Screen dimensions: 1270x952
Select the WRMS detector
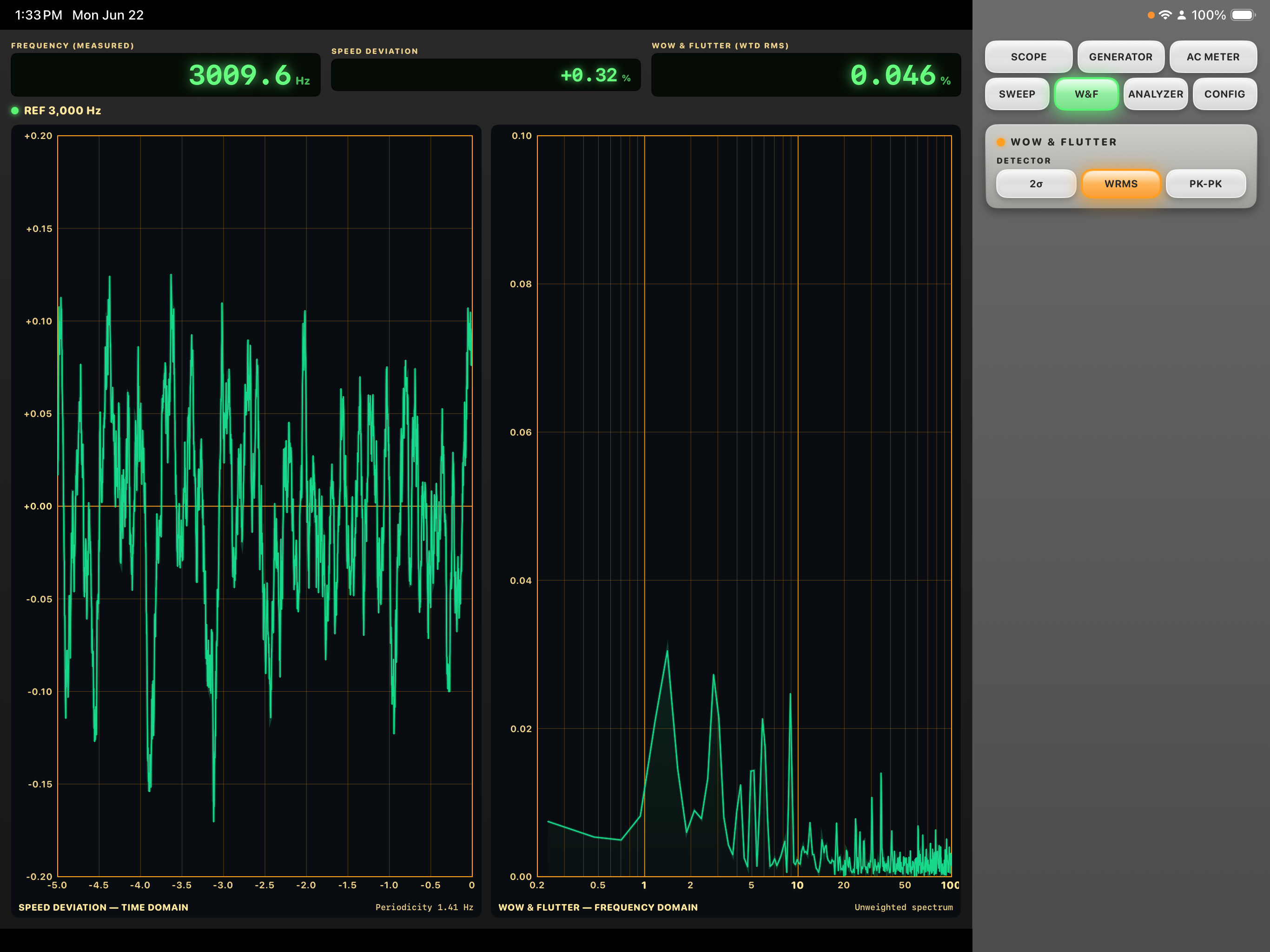click(1121, 184)
